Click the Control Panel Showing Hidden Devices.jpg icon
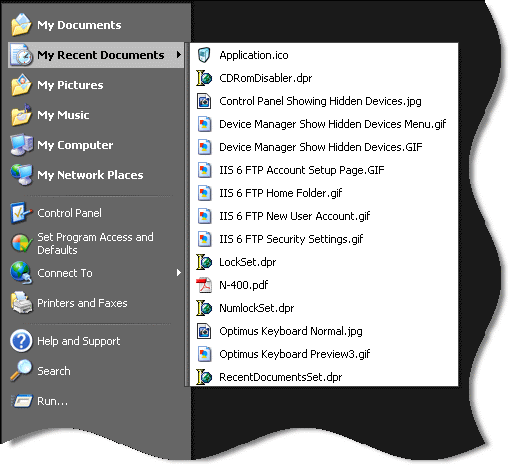Image resolution: width=509 pixels, height=465 pixels. (x=204, y=101)
